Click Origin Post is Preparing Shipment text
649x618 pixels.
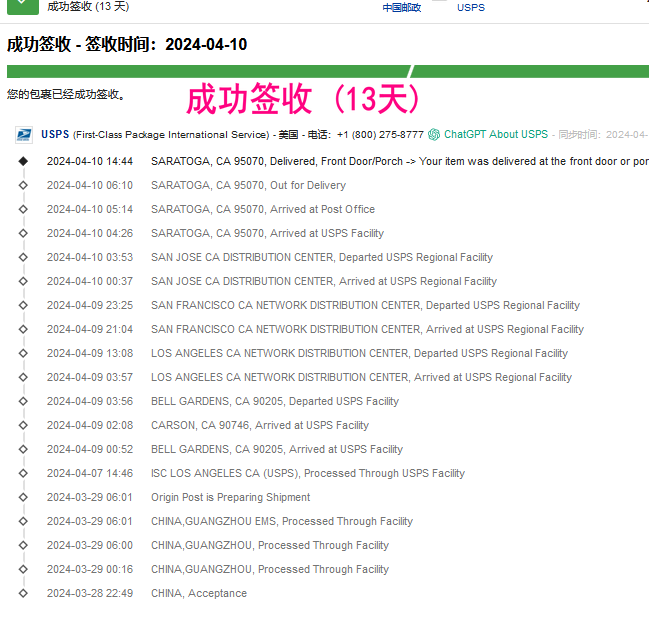tap(231, 498)
